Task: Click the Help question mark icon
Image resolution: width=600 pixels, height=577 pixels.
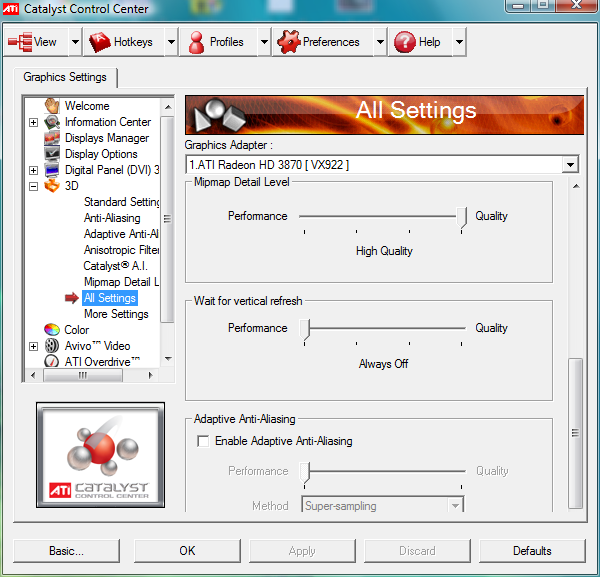Action: point(404,42)
